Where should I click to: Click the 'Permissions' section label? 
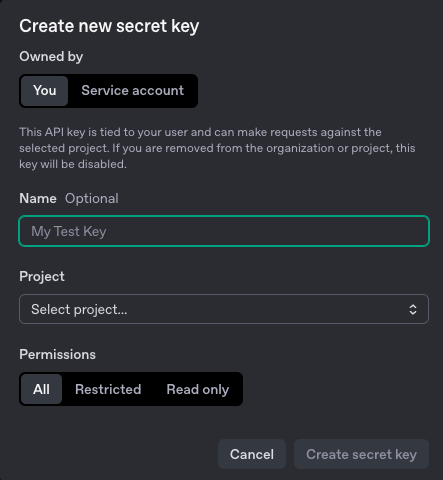click(57, 354)
